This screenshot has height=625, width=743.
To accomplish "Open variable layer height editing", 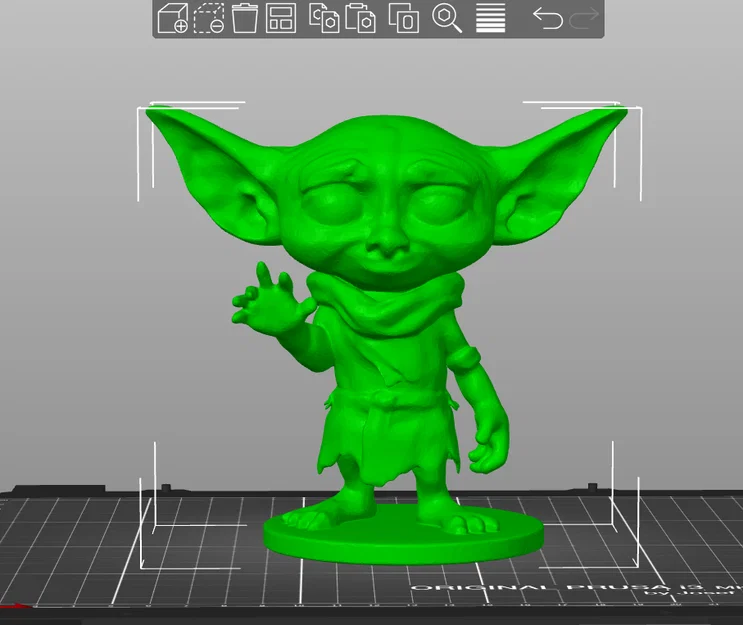I will tap(490, 18).
